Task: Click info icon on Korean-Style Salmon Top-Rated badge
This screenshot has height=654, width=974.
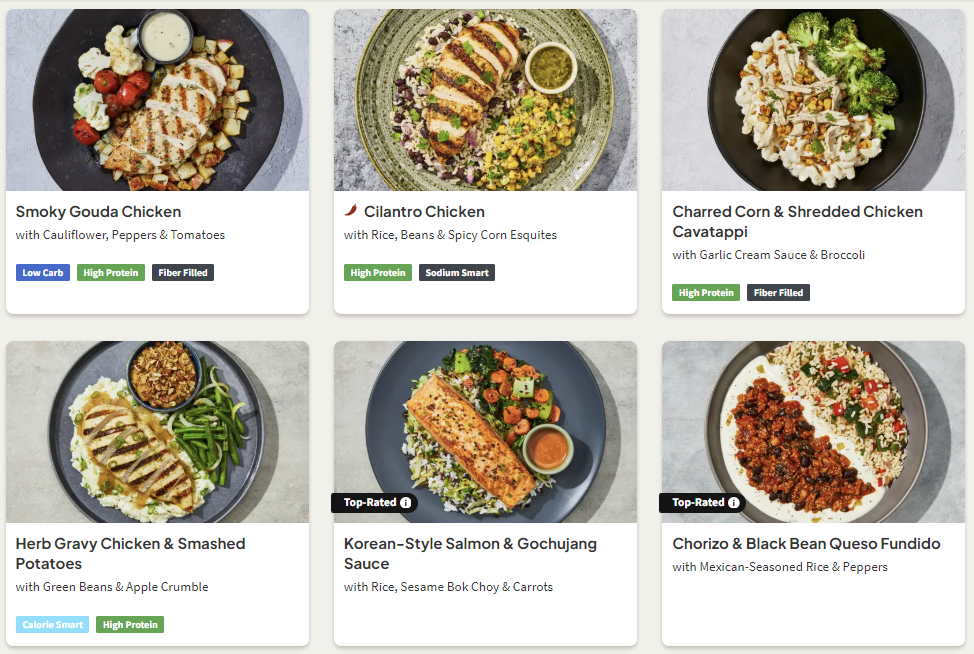Action: (x=405, y=503)
